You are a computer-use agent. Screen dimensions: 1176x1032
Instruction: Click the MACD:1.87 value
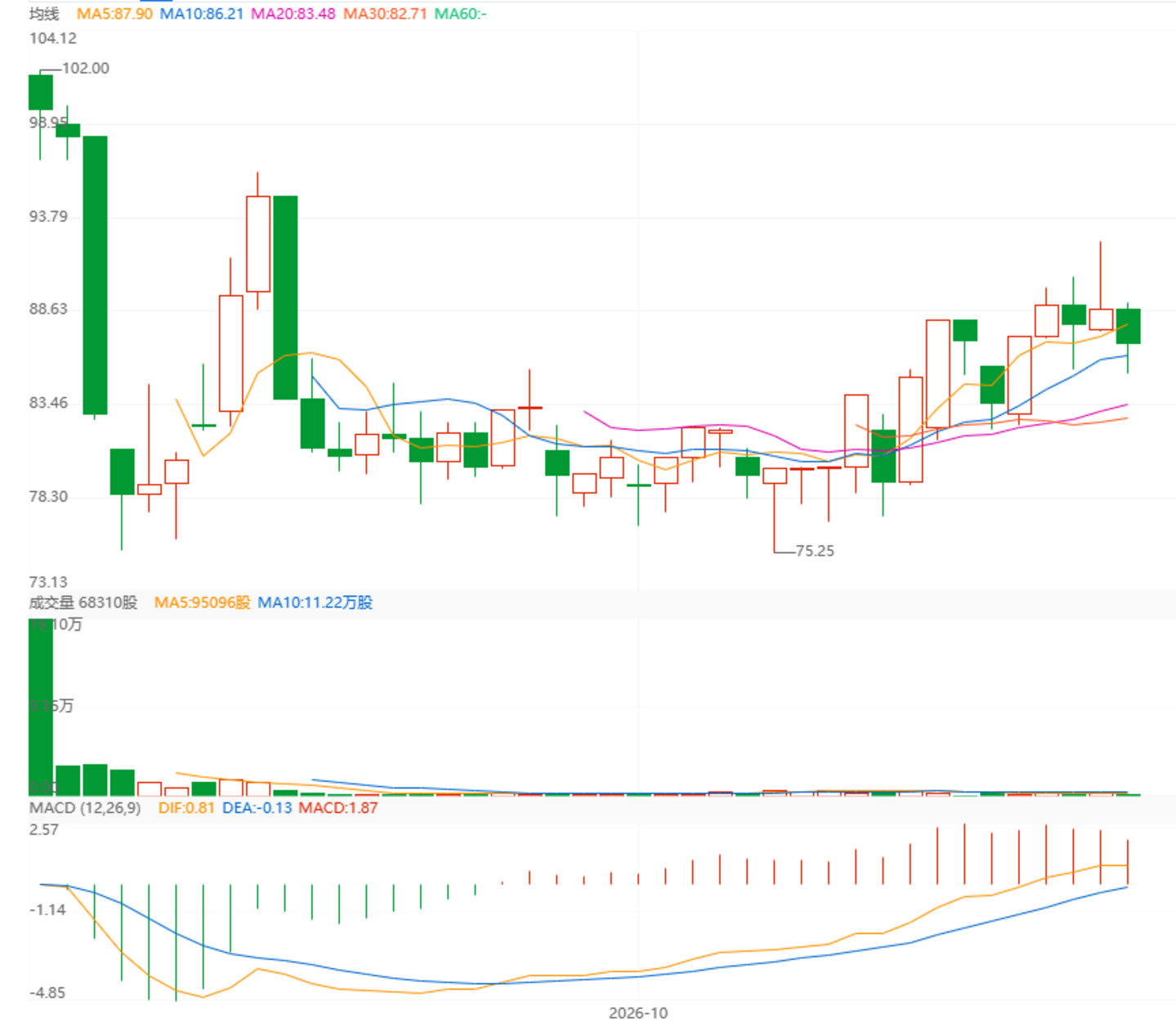pos(338,808)
